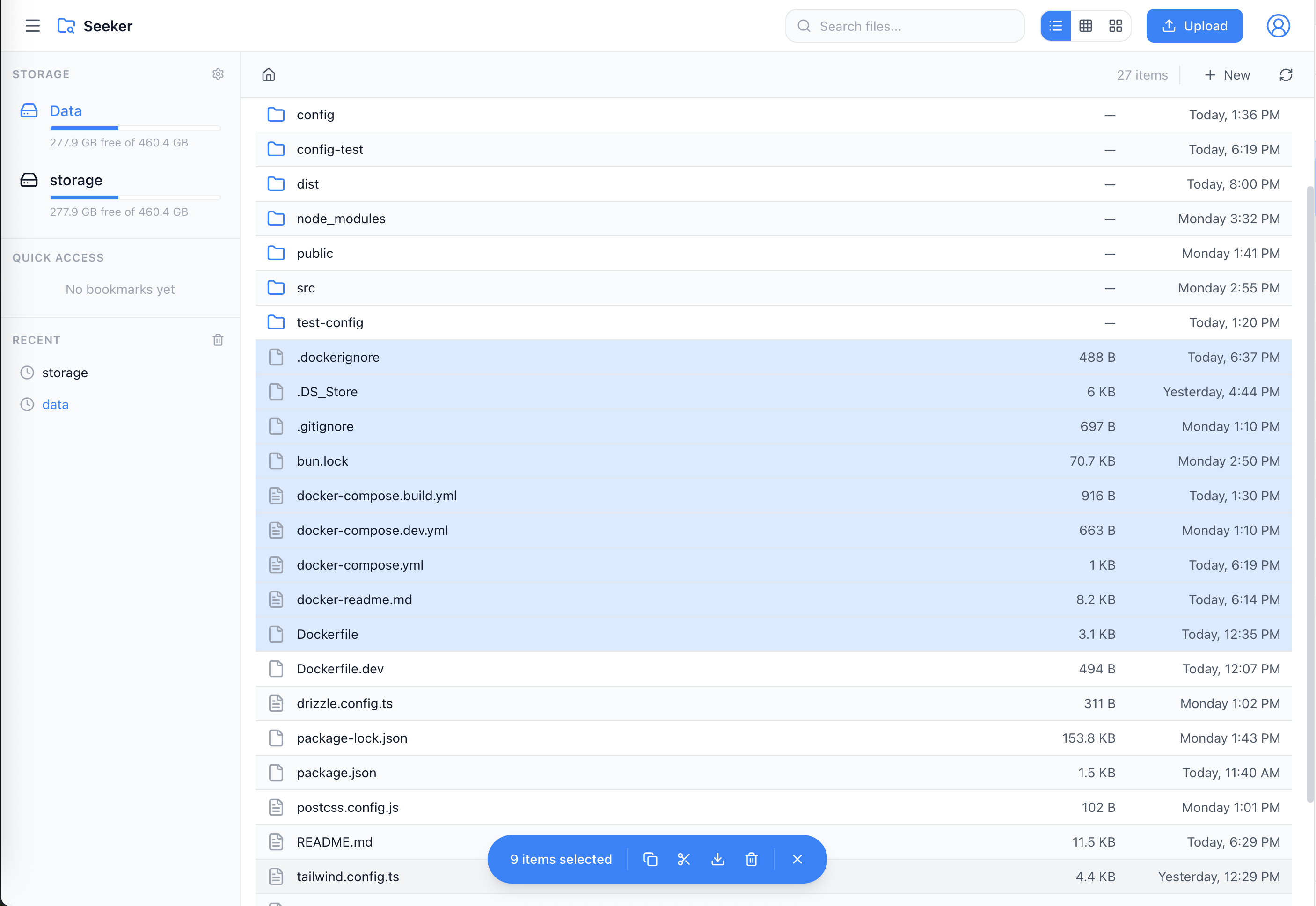Open the node_modules folder
1316x906 pixels.
pyautogui.click(x=341, y=219)
